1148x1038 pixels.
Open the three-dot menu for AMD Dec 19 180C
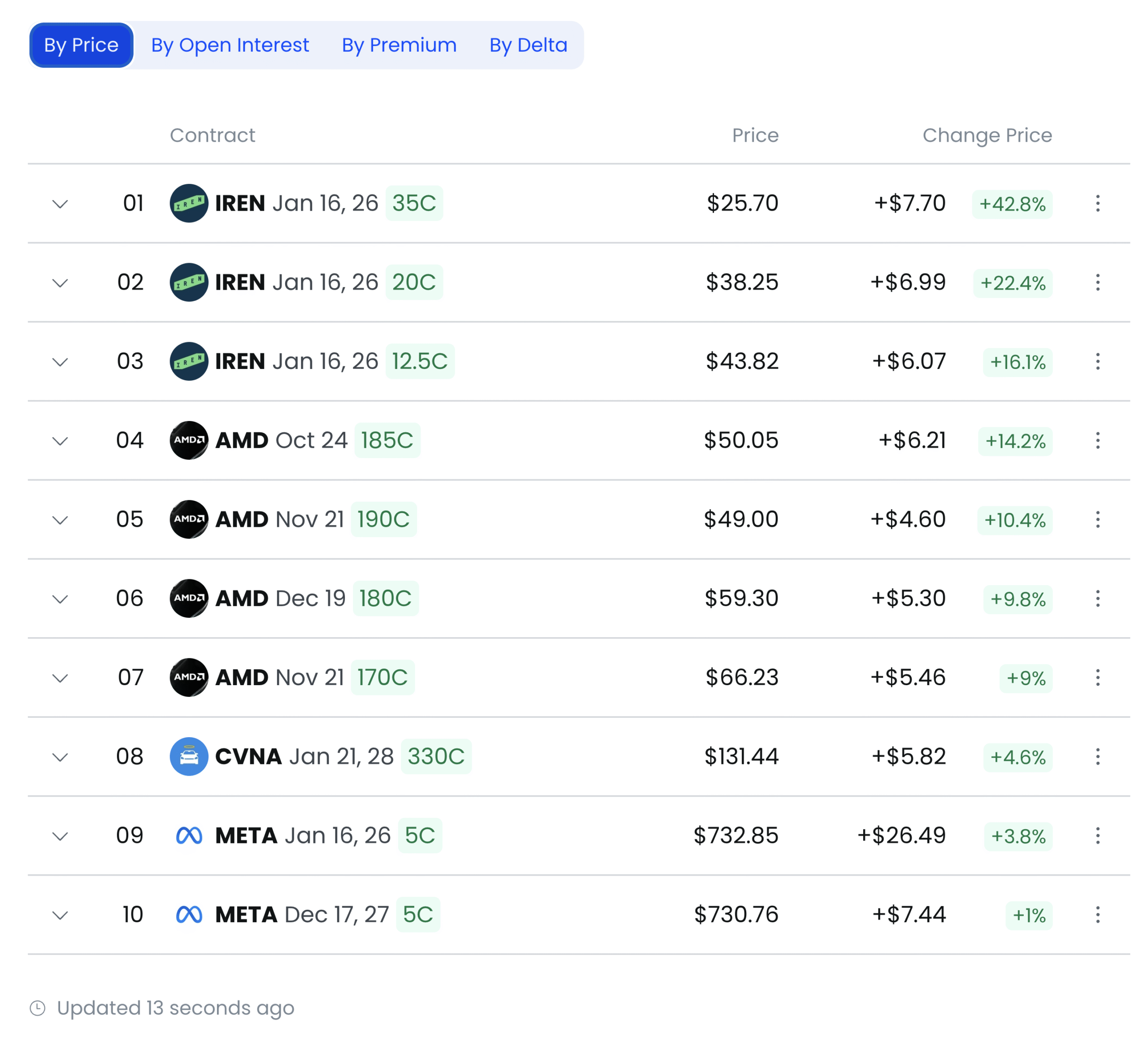[x=1097, y=599]
